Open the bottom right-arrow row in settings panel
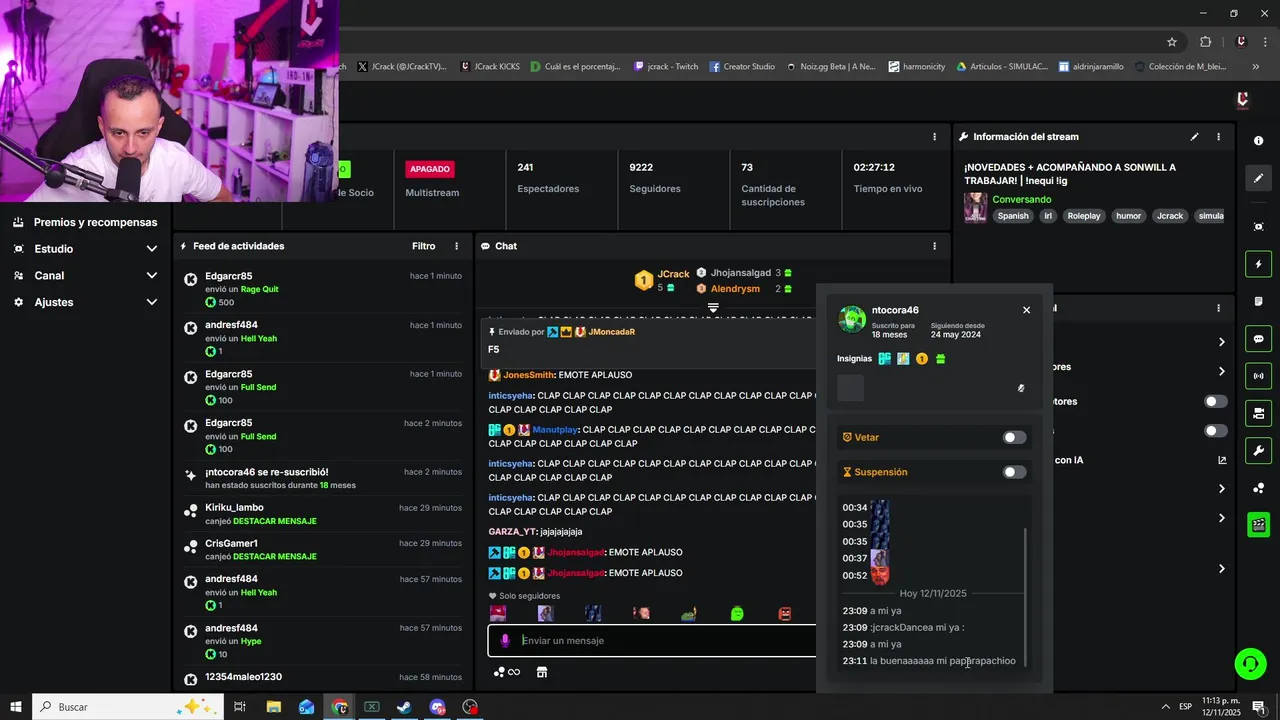 1222,569
